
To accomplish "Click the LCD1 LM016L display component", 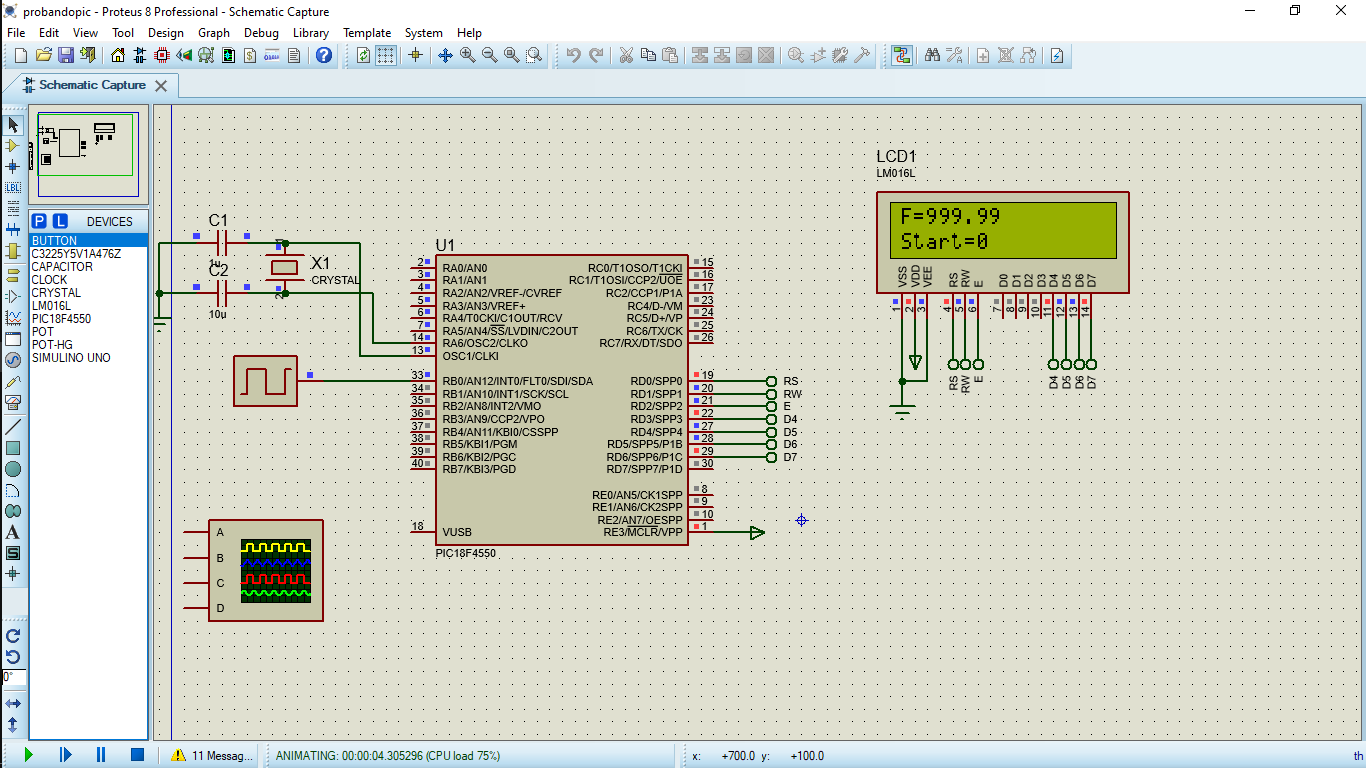I will point(1003,242).
